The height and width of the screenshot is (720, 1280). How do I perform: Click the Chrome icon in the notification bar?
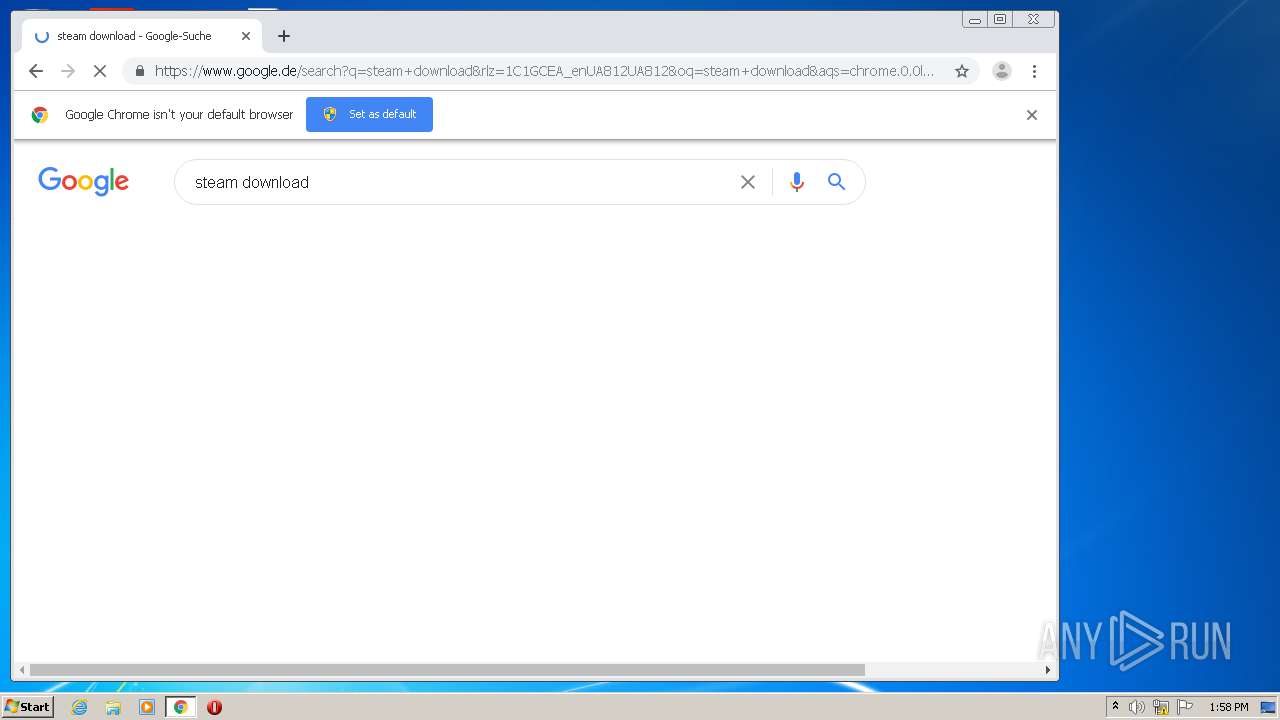pos(39,115)
